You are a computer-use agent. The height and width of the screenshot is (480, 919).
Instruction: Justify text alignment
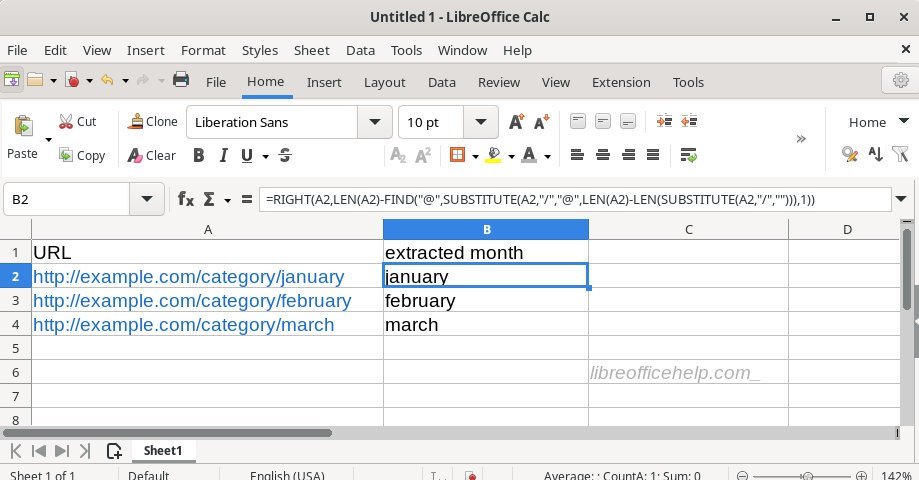pos(653,155)
